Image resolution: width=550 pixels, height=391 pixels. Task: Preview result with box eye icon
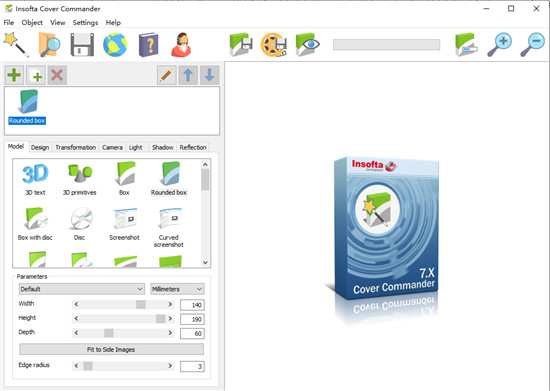pyautogui.click(x=307, y=45)
